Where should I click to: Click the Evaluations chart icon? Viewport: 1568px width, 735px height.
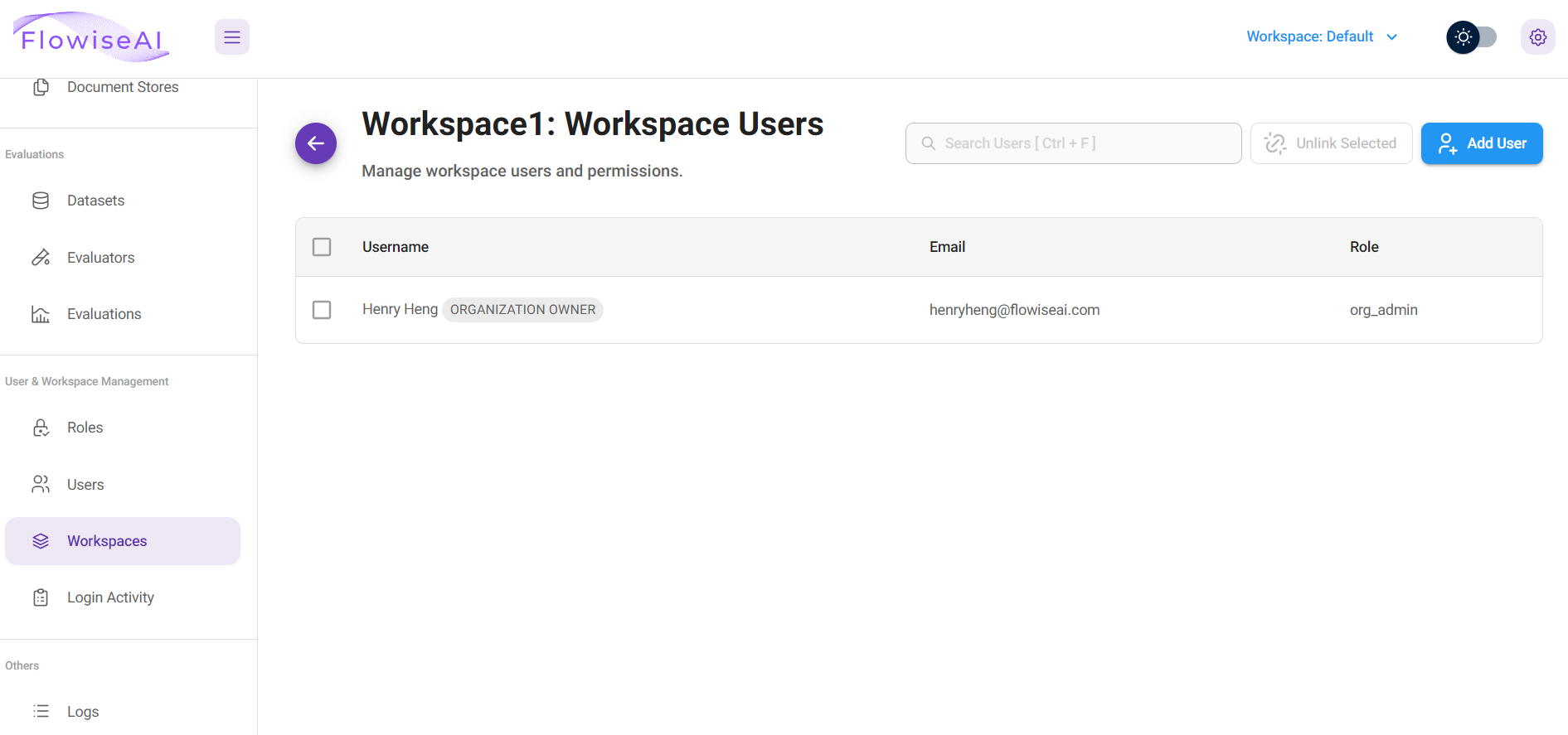(41, 314)
